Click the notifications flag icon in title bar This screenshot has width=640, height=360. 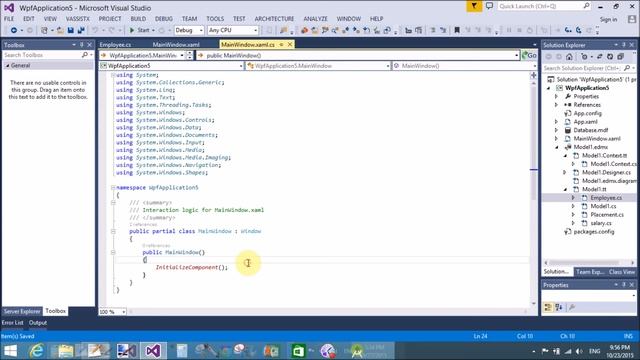pyautogui.click(x=474, y=6)
